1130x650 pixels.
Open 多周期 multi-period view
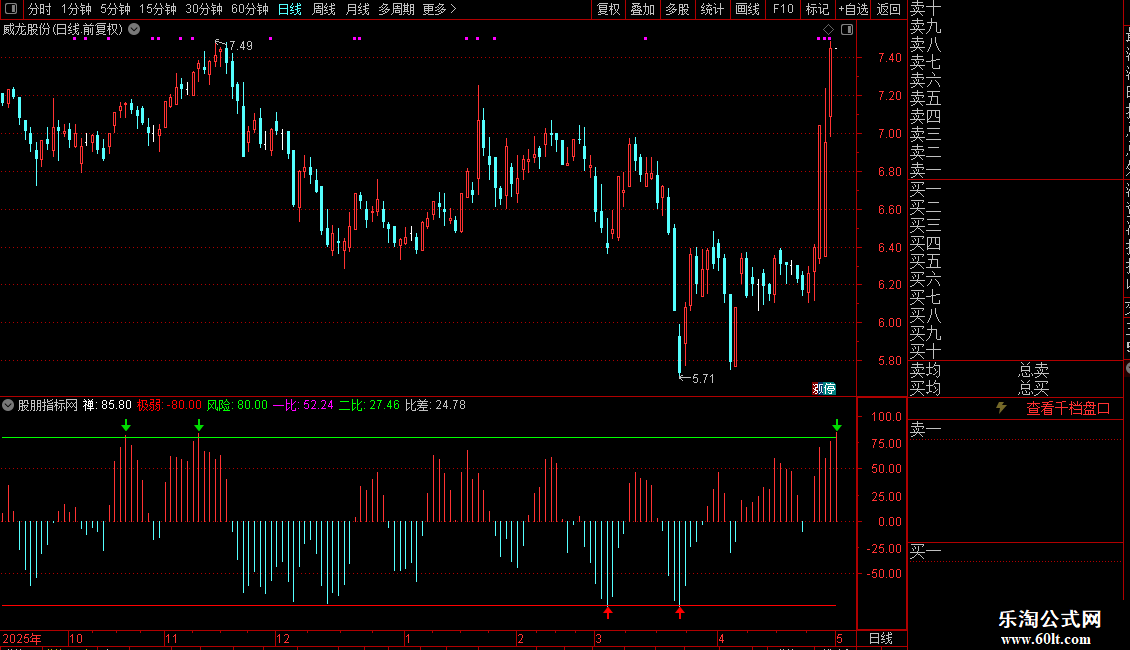coord(396,9)
